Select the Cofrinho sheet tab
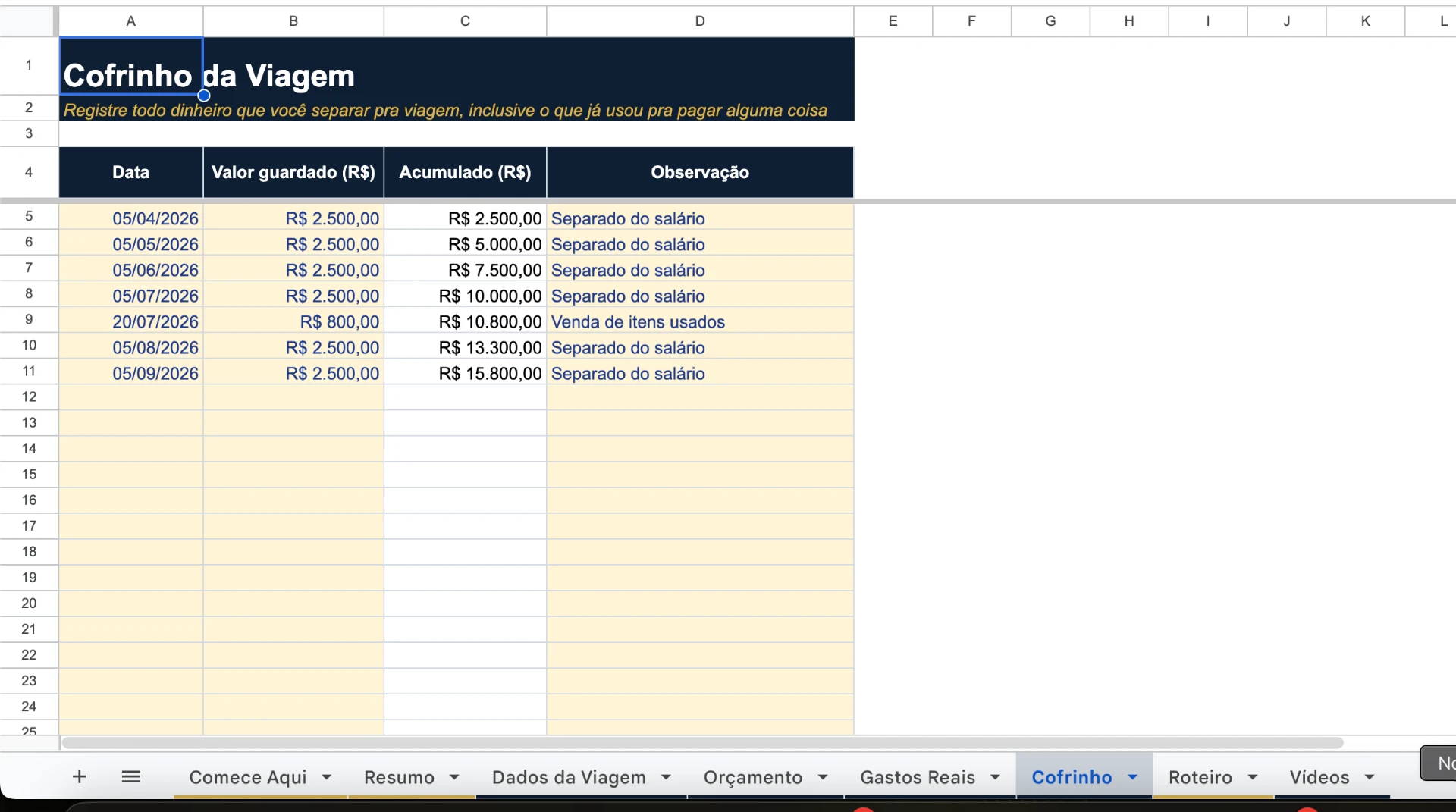This screenshot has width=1456, height=812. pyautogui.click(x=1072, y=777)
